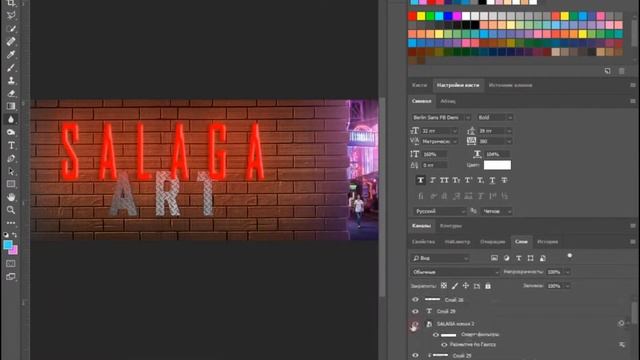Viewport: 640px width, 360px height.
Task: Switch to the История tab
Action: click(547, 242)
